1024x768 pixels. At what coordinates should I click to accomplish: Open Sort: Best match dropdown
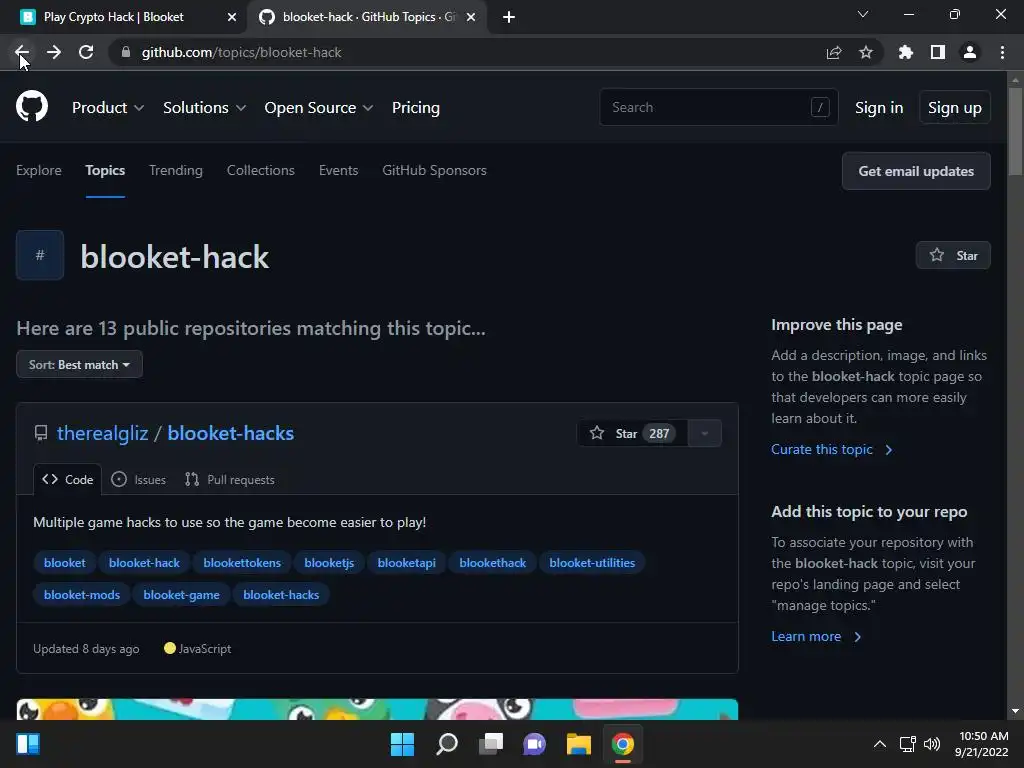tap(79, 364)
